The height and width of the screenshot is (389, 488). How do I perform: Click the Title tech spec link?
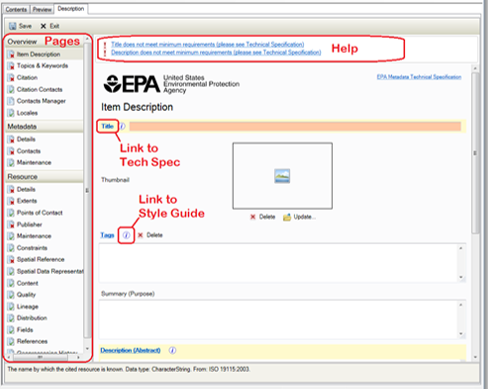[x=108, y=126]
